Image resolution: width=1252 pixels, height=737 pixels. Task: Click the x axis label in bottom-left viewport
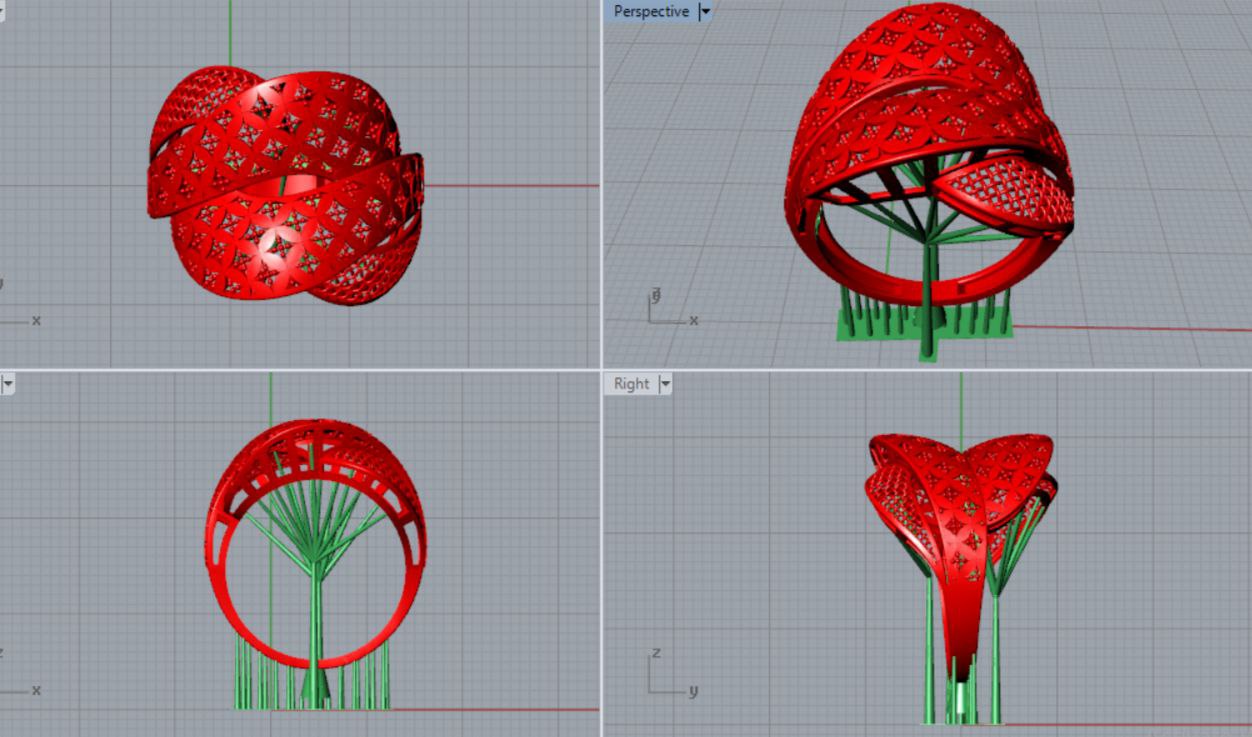(x=36, y=690)
